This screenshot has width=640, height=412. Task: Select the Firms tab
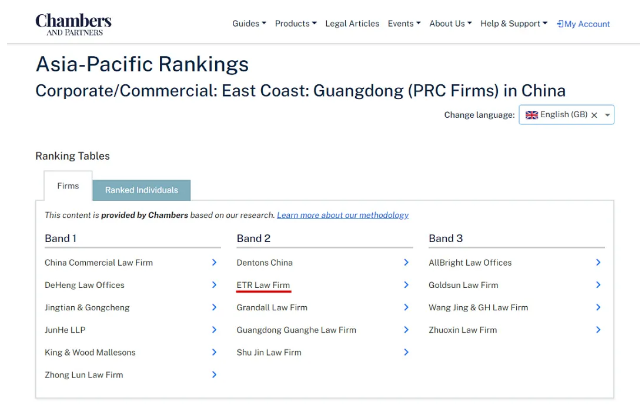tap(68, 186)
